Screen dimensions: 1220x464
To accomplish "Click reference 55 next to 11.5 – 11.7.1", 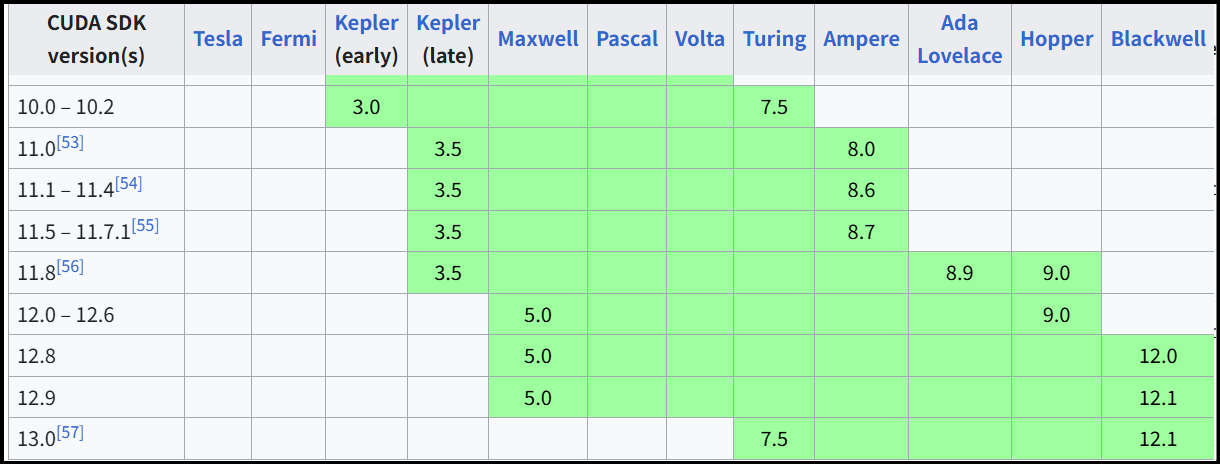I will point(145,226).
